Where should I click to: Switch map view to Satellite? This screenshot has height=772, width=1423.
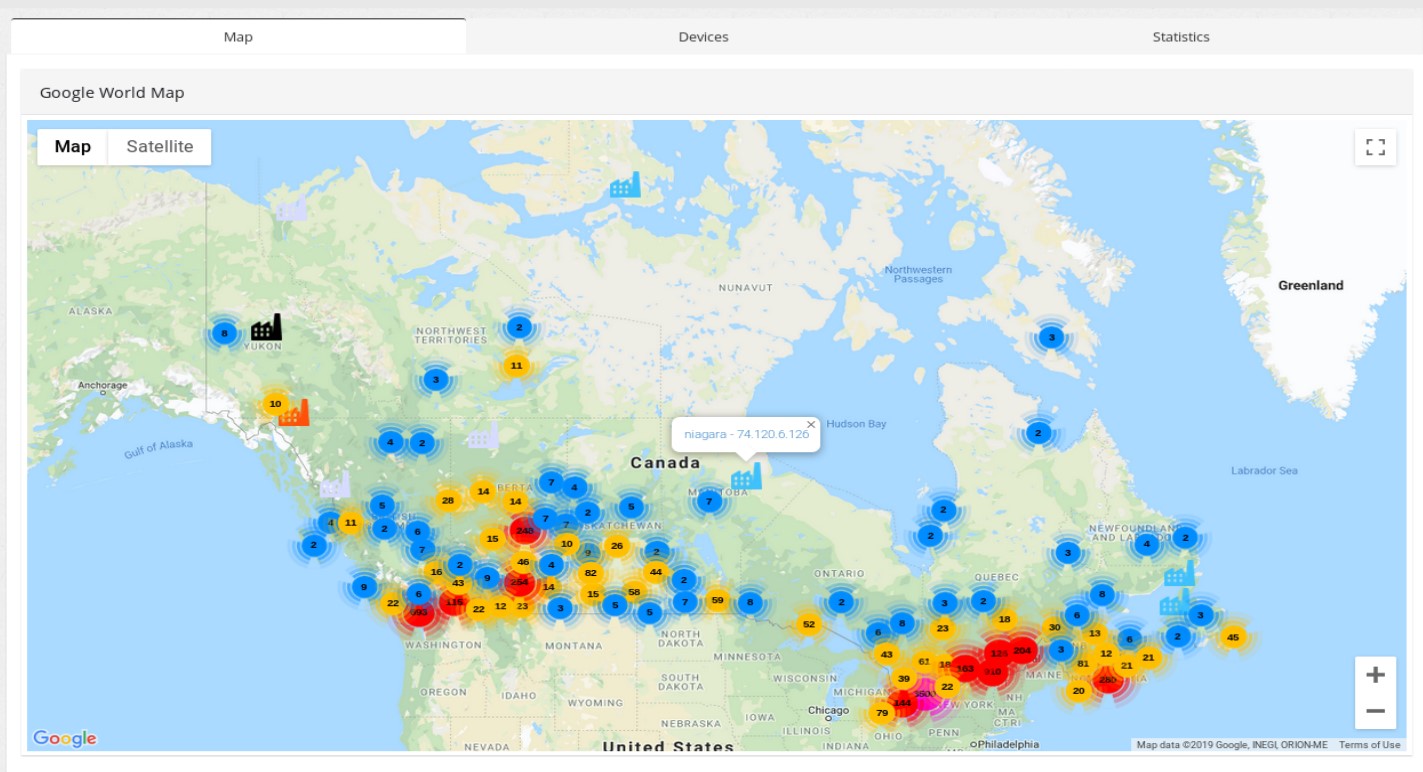click(160, 146)
